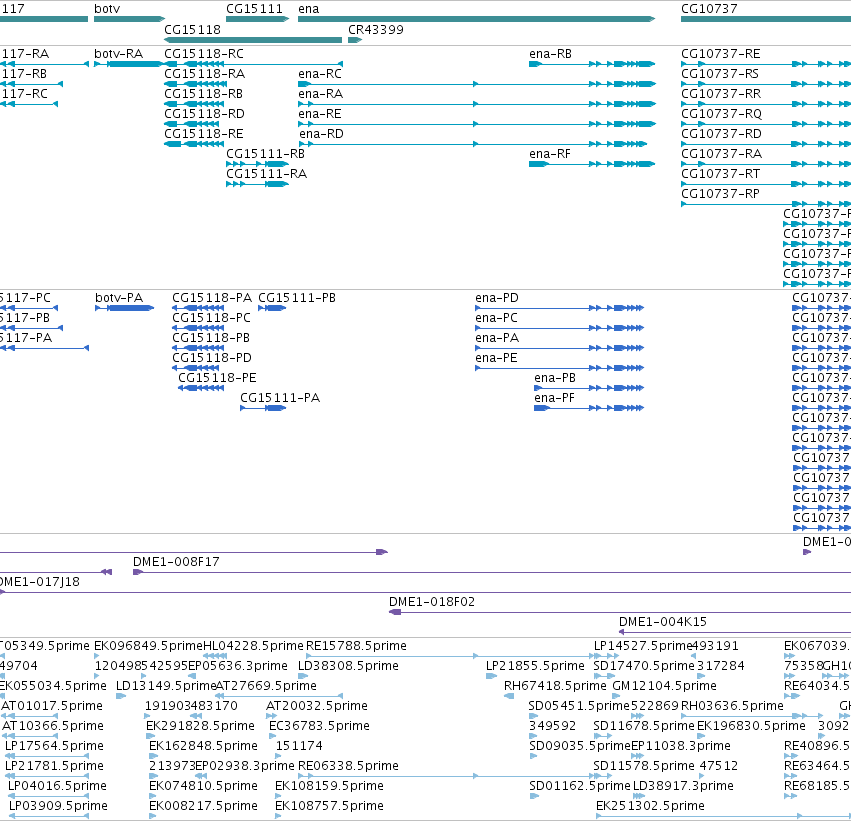851x821 pixels.
Task: Select protein ena-PF
Action: [x=554, y=398]
